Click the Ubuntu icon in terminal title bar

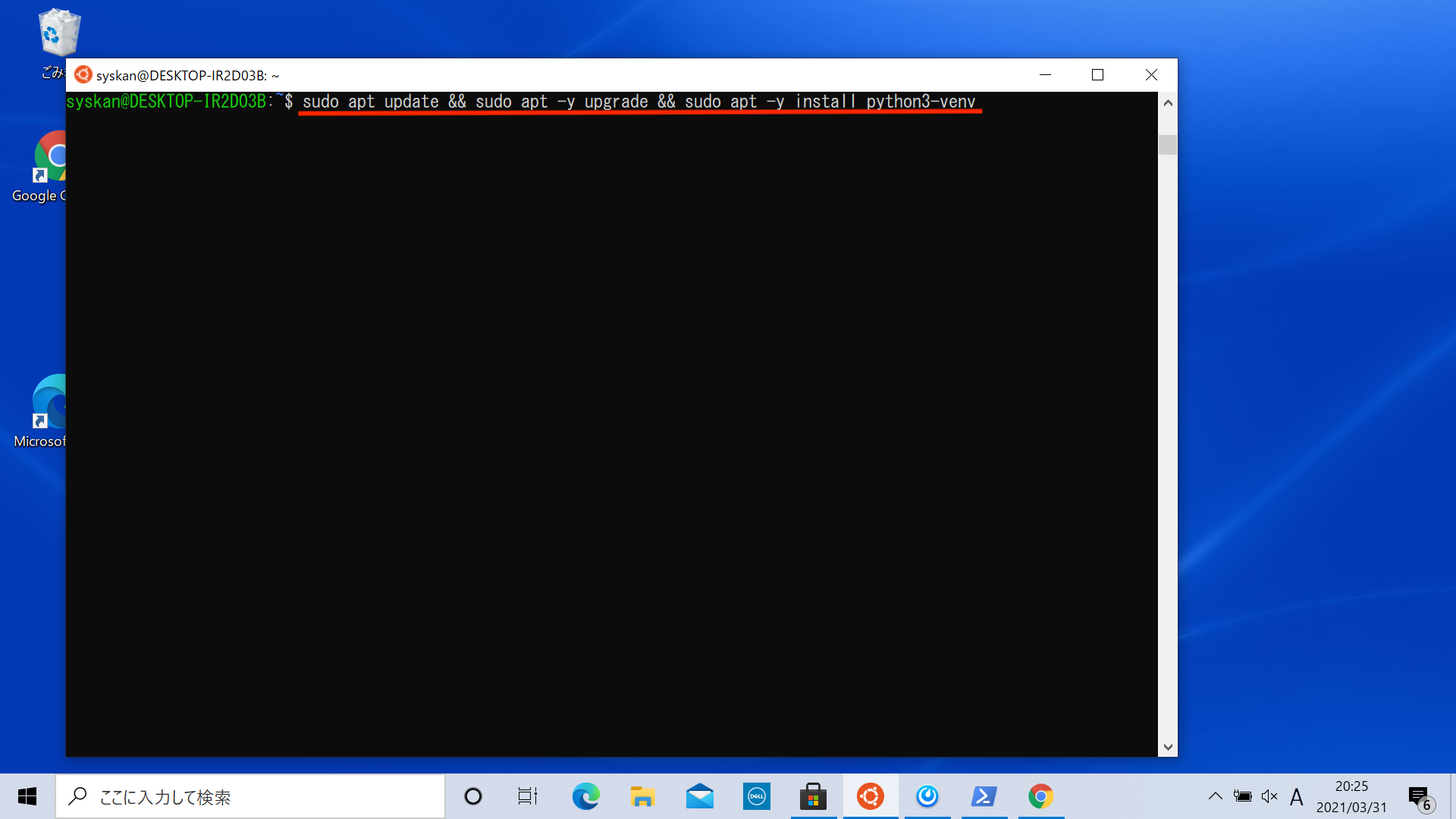(x=83, y=75)
